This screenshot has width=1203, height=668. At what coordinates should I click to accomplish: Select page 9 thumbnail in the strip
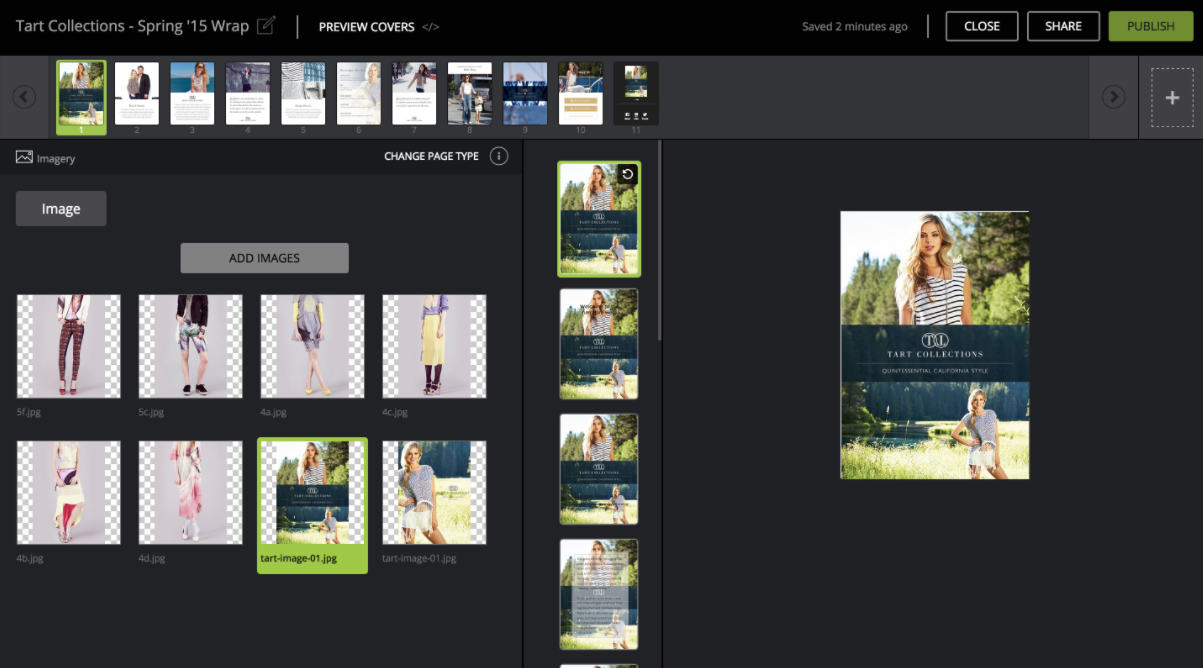(525, 94)
